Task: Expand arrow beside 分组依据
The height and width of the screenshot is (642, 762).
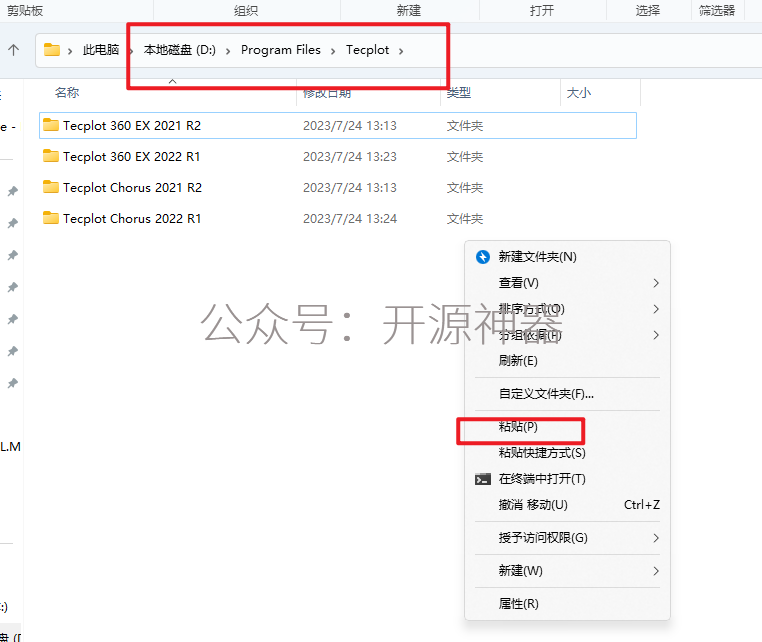Action: (656, 335)
